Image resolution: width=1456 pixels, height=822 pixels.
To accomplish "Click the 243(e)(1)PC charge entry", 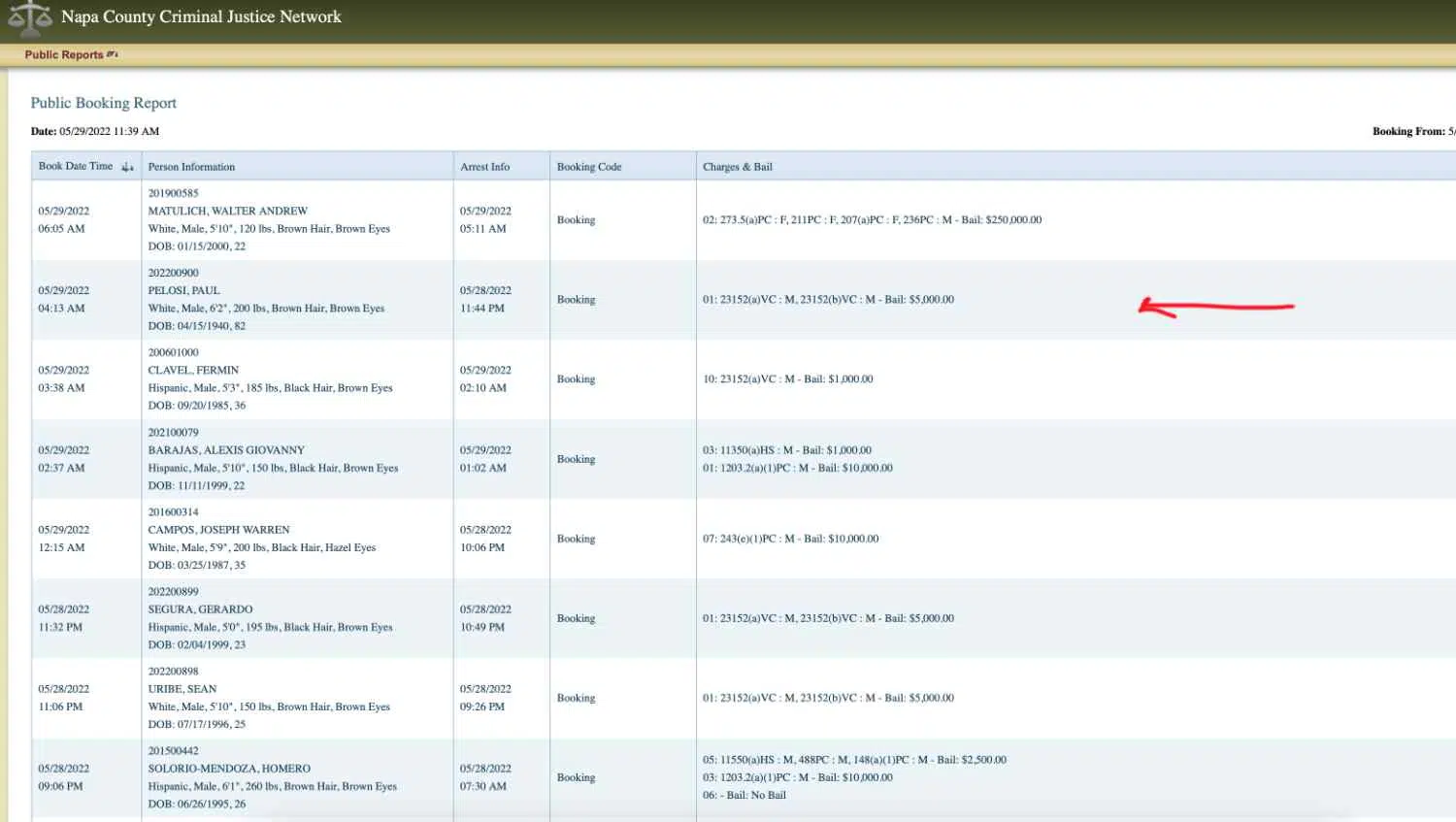I will [x=790, y=539].
